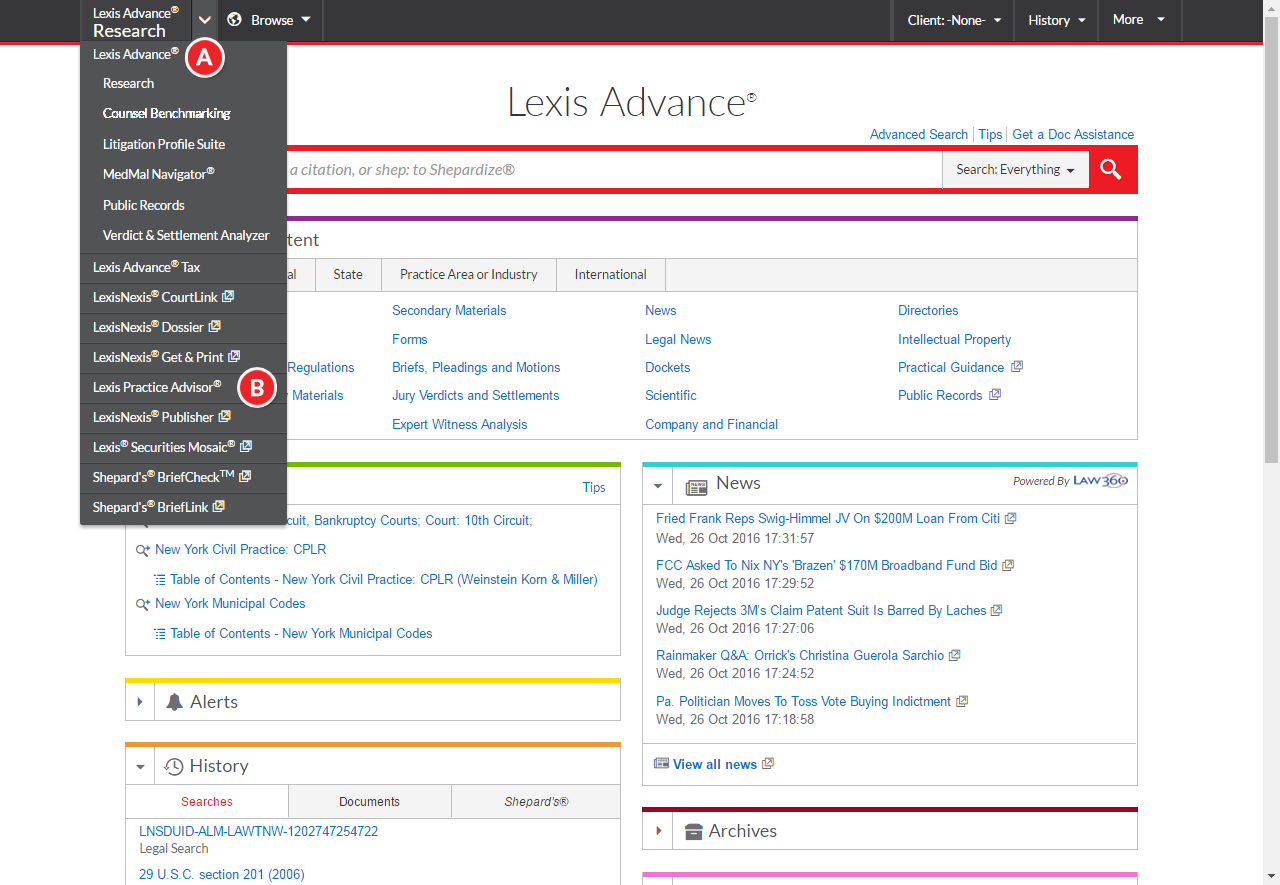Select the Practice Area or Industry tab
The width and height of the screenshot is (1280, 885).
[x=468, y=274]
